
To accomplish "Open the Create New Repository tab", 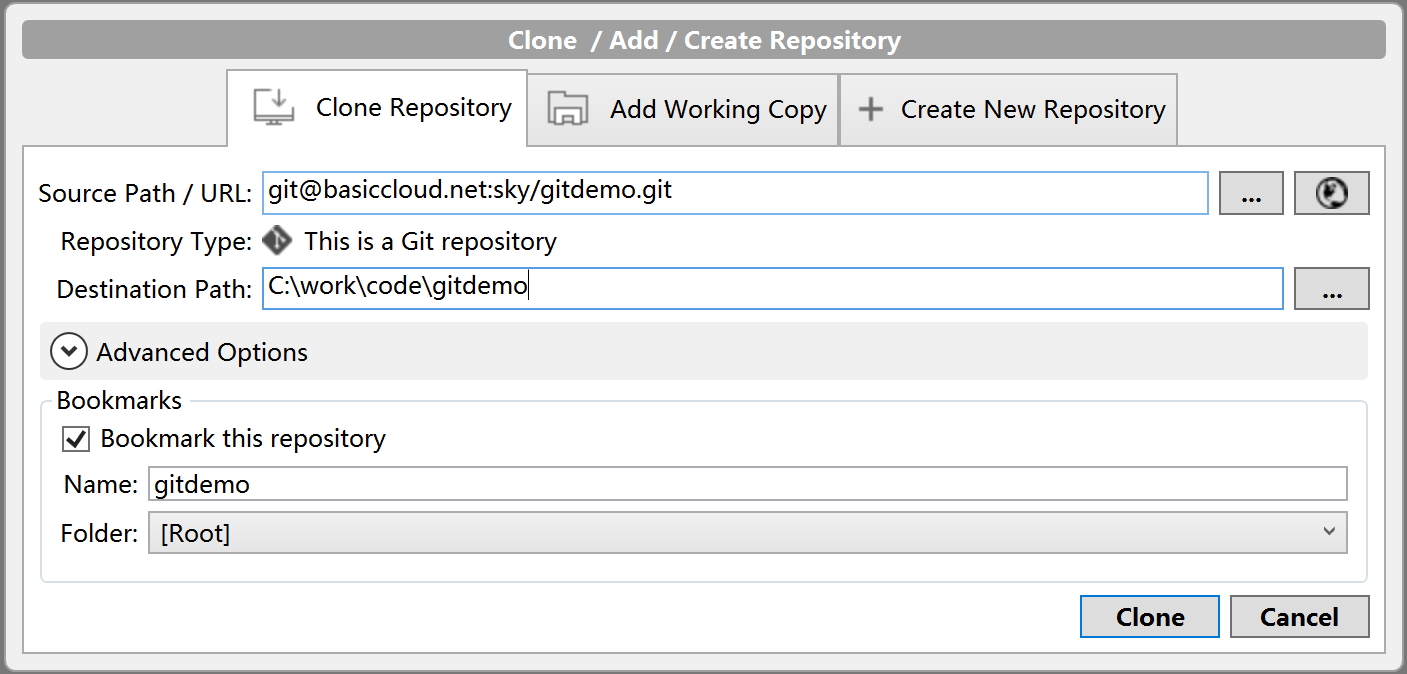I will pos(1032,109).
